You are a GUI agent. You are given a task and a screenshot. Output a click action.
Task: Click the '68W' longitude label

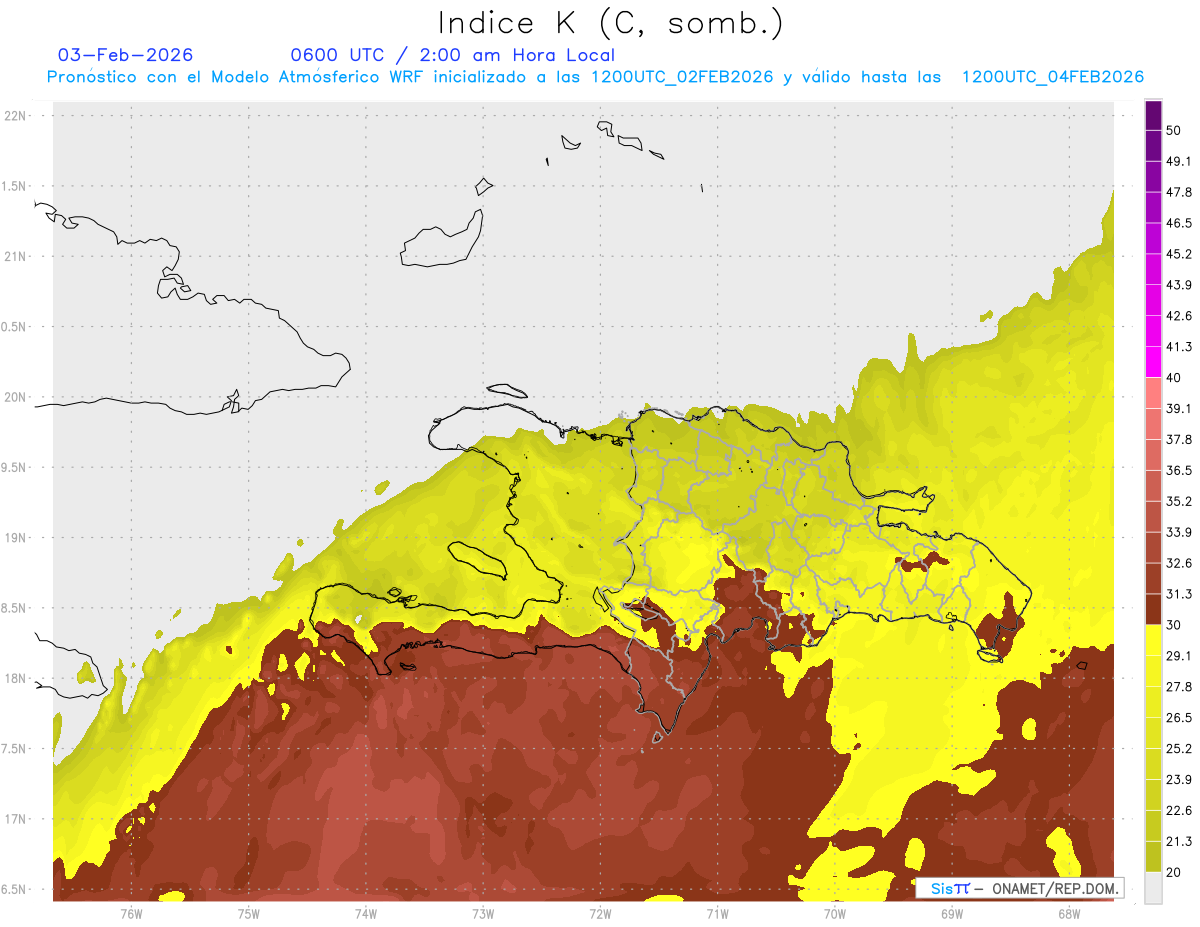(1069, 913)
